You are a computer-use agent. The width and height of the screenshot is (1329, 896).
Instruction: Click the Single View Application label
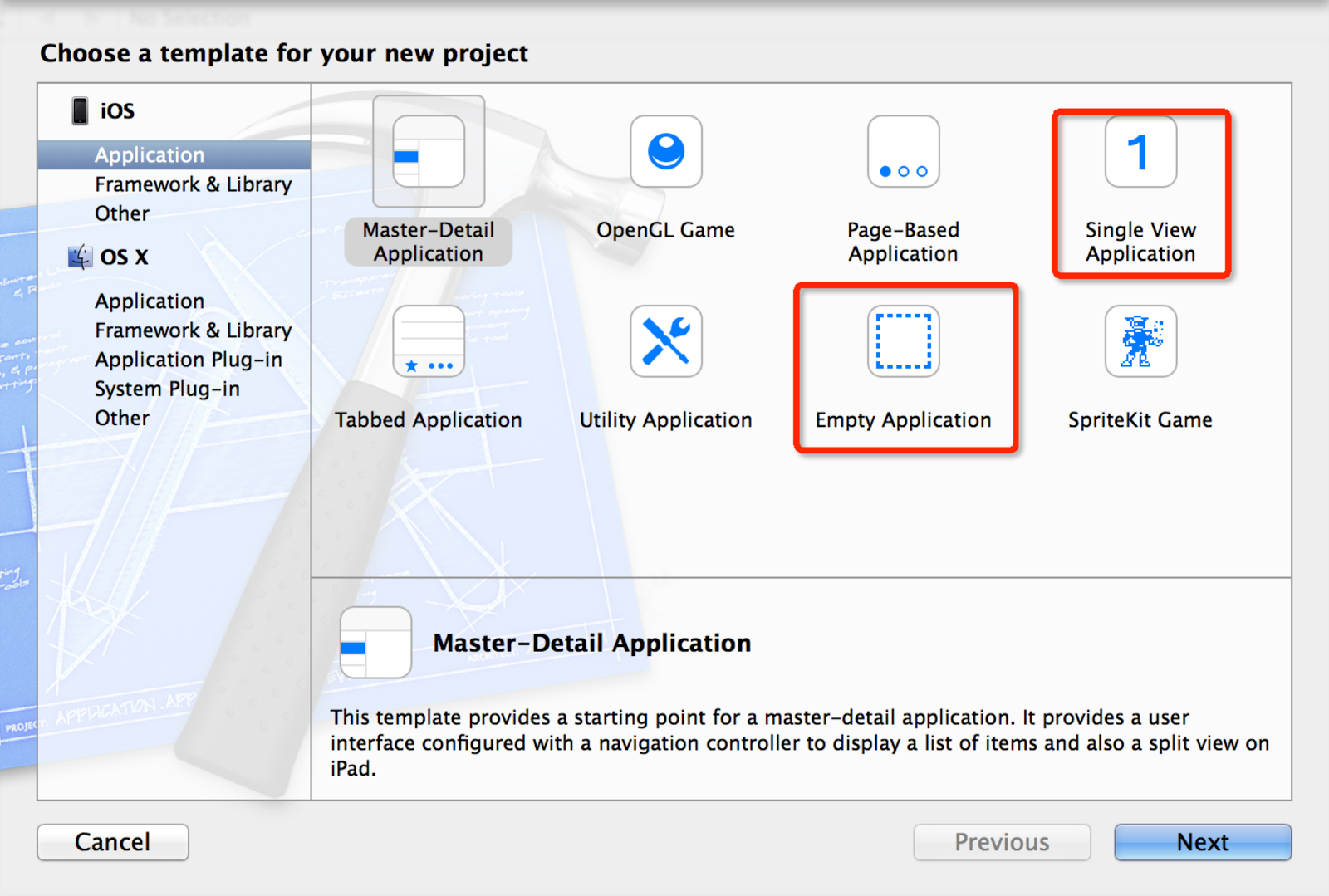(1141, 242)
